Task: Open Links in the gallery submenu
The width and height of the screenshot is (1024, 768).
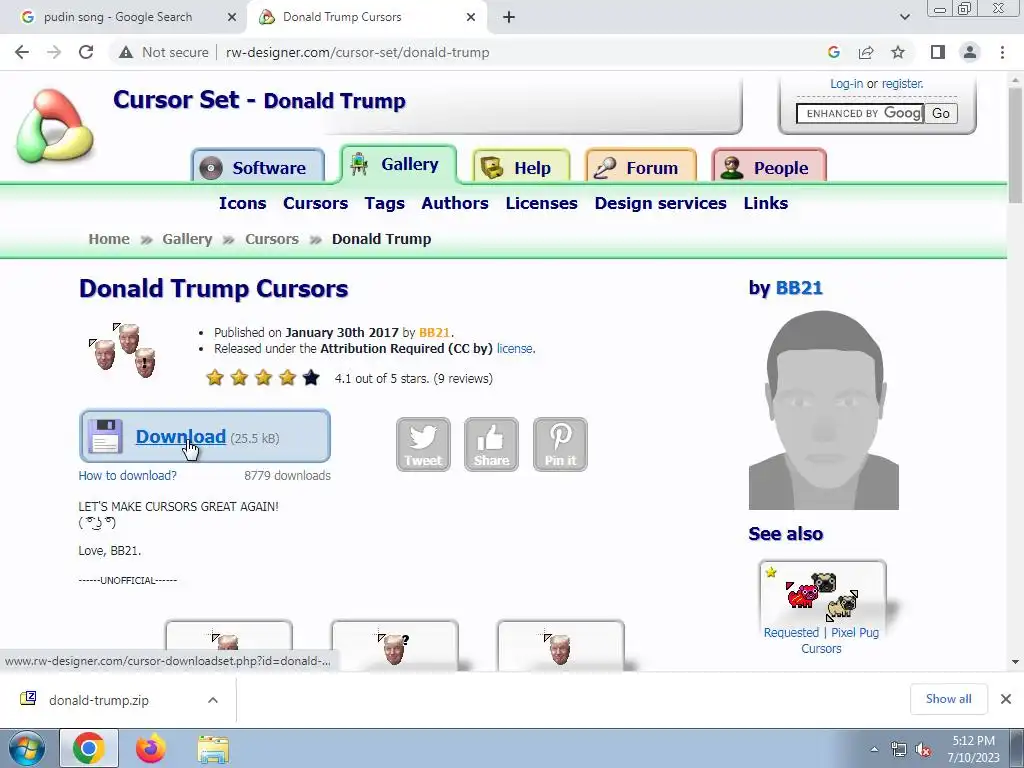Action: pos(765,203)
